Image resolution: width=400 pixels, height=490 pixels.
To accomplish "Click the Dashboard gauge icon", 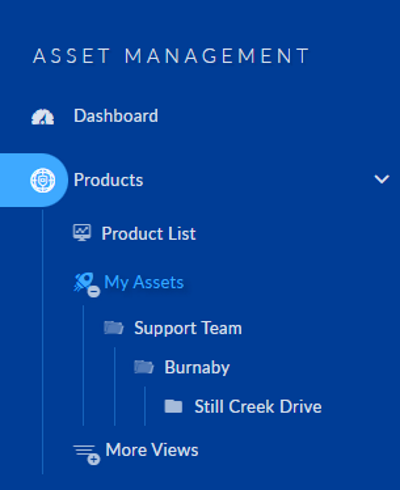I will (x=43, y=117).
